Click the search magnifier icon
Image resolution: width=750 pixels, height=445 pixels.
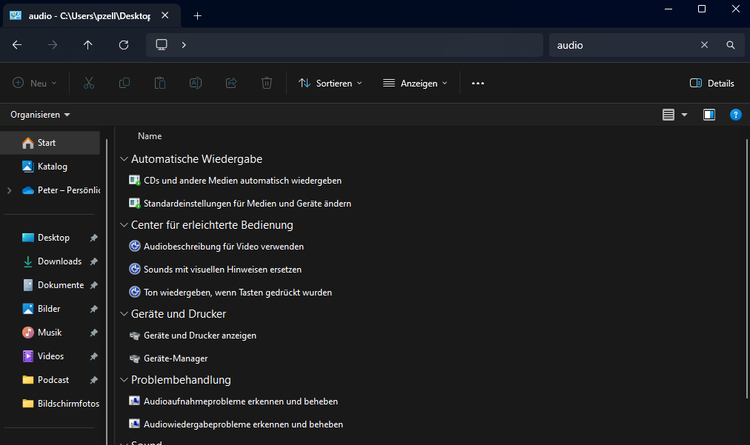pos(731,45)
